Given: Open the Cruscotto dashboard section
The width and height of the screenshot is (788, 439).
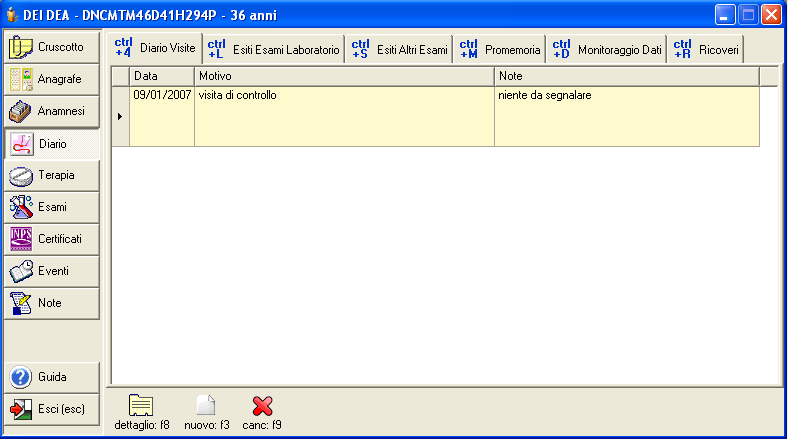Looking at the screenshot, I should [52, 47].
